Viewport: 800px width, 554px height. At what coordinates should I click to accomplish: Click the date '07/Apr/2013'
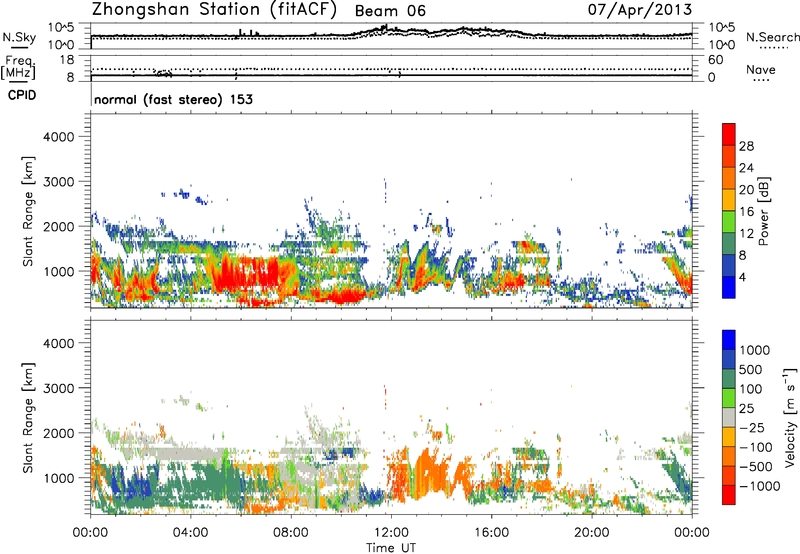(640, 10)
